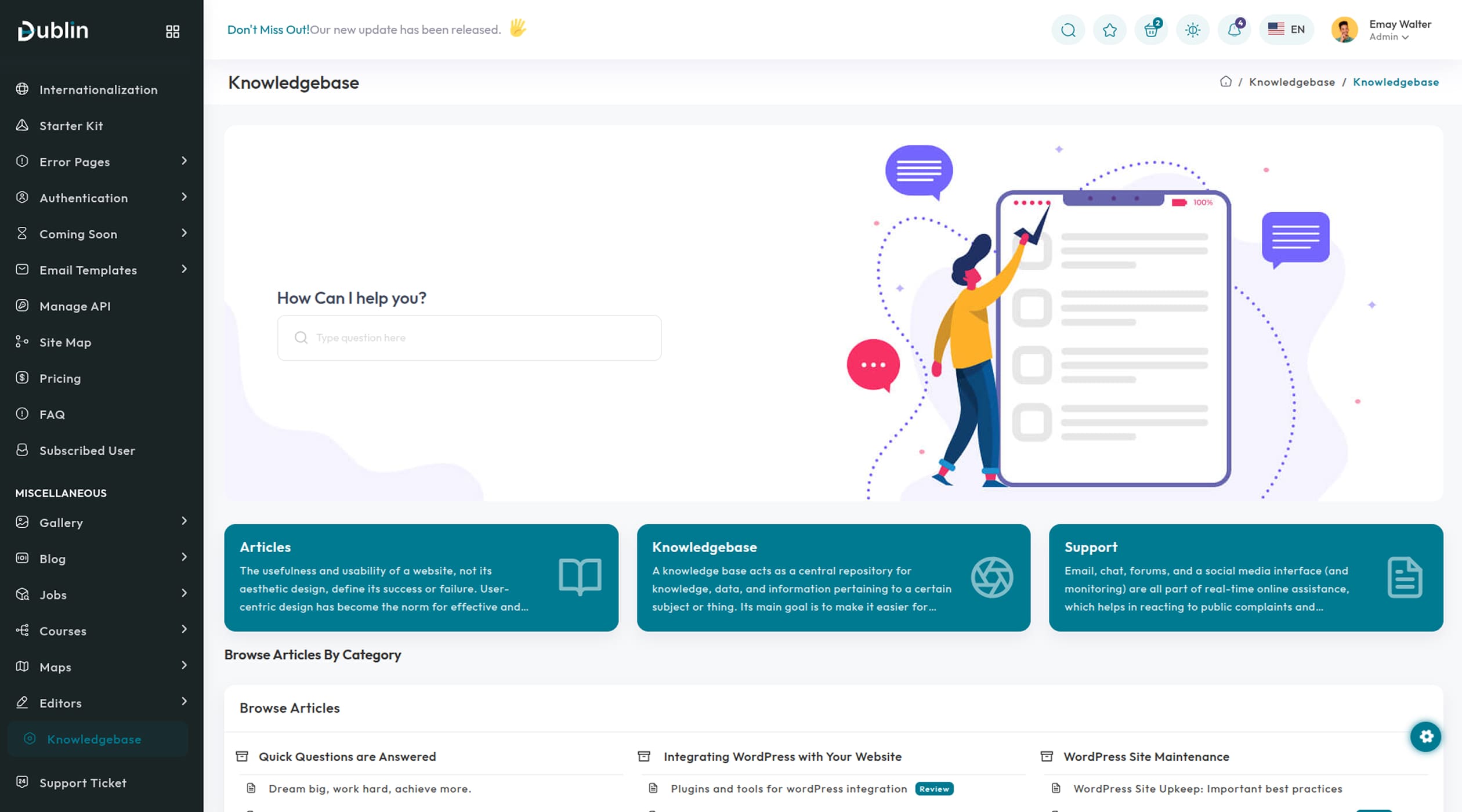
Task: Open the header search icon
Action: click(x=1067, y=30)
